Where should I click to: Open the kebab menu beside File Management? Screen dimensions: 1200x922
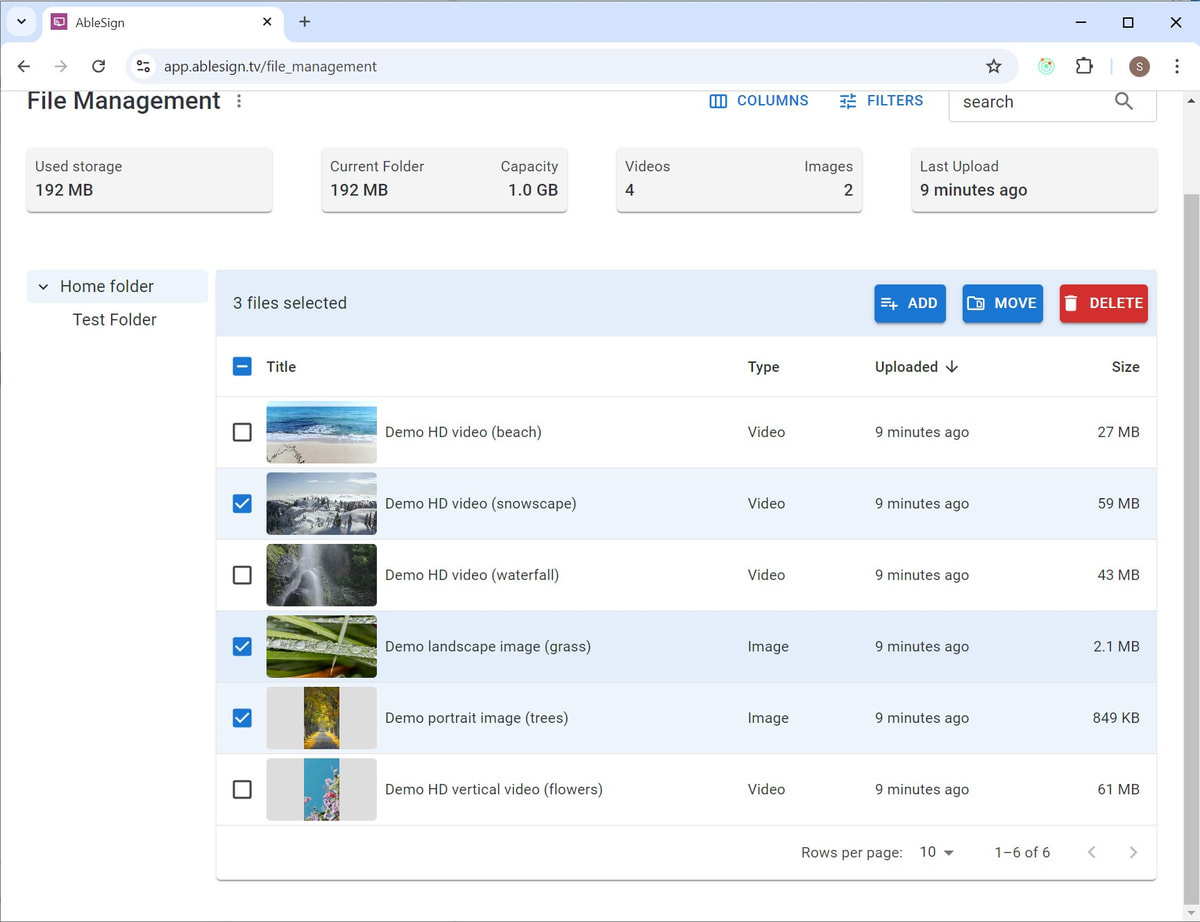[x=238, y=101]
